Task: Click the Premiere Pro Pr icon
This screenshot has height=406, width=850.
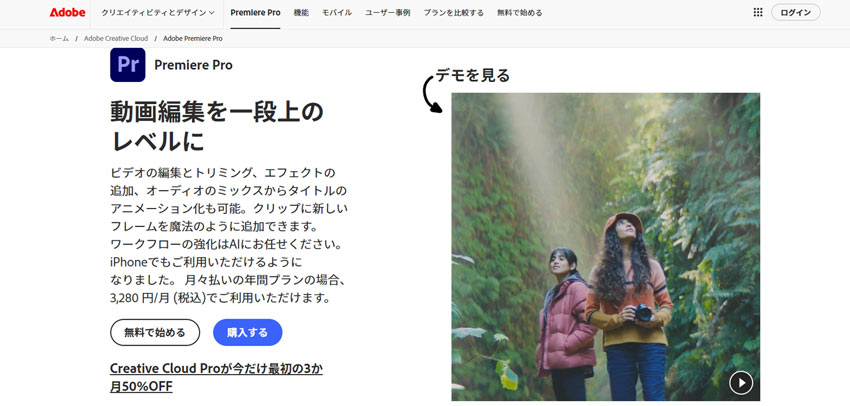Action: (x=127, y=65)
